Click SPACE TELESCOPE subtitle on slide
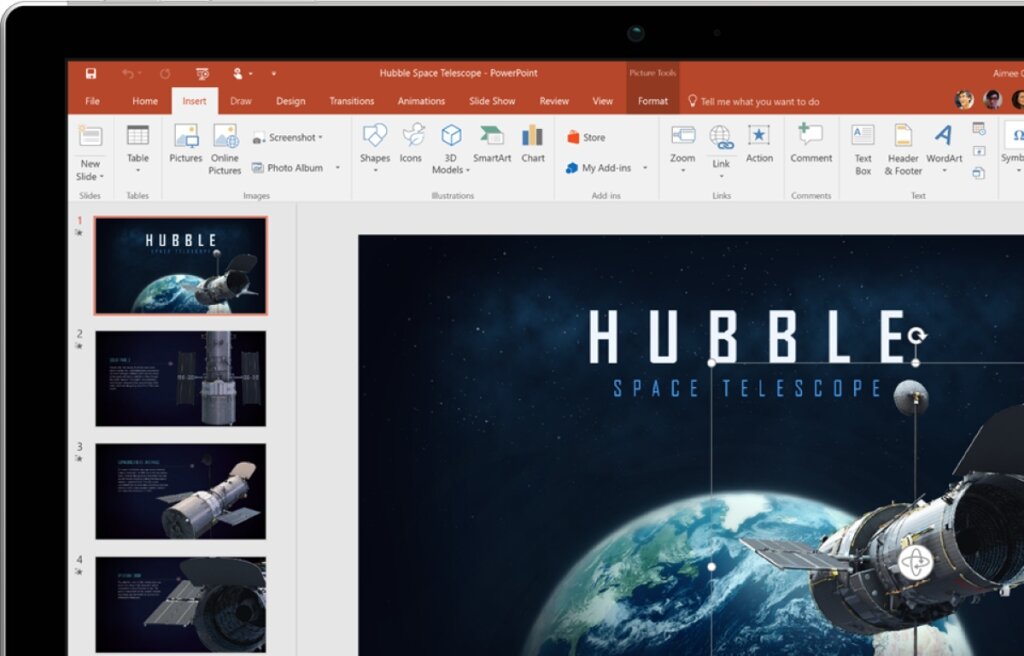This screenshot has height=656, width=1024. (x=747, y=389)
